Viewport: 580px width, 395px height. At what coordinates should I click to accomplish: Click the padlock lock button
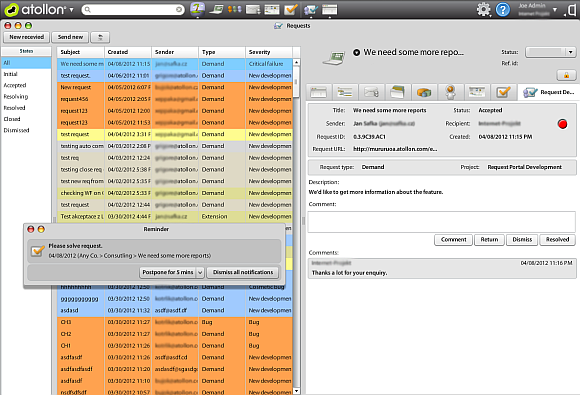[566, 75]
